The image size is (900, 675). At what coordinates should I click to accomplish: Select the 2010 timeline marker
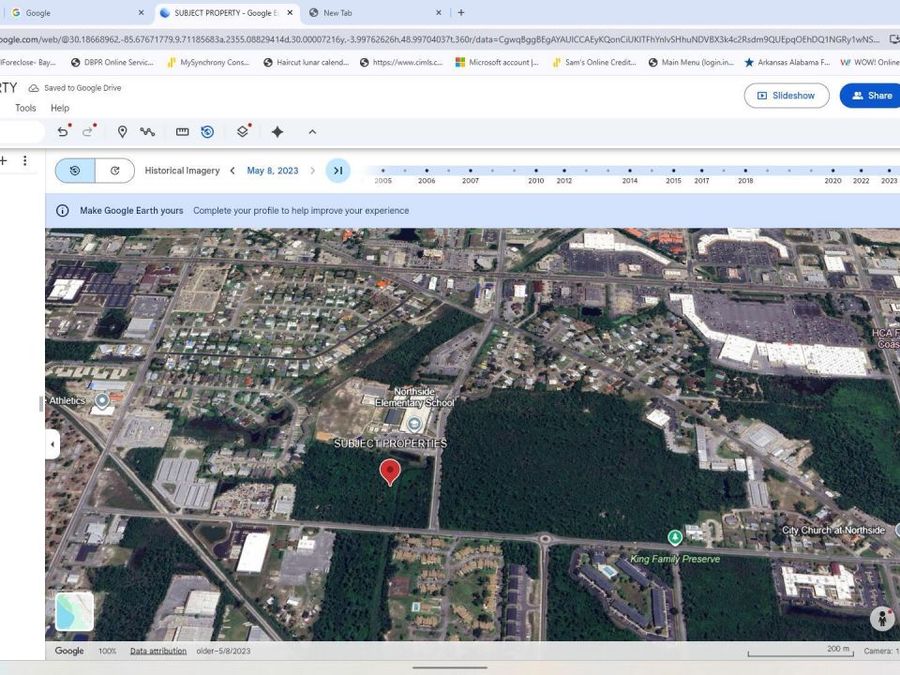click(x=536, y=170)
